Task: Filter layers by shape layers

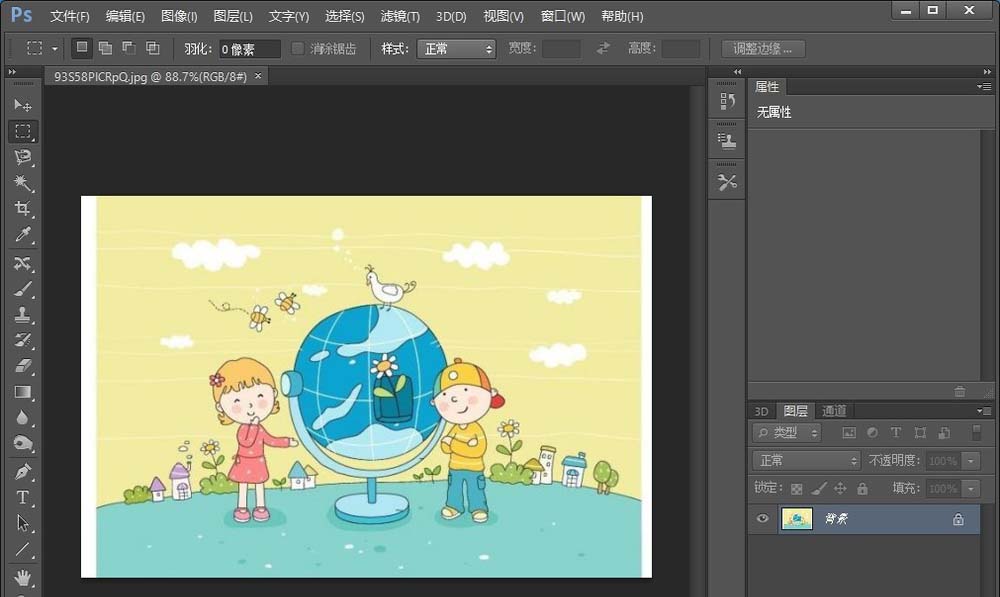Action: [920, 432]
